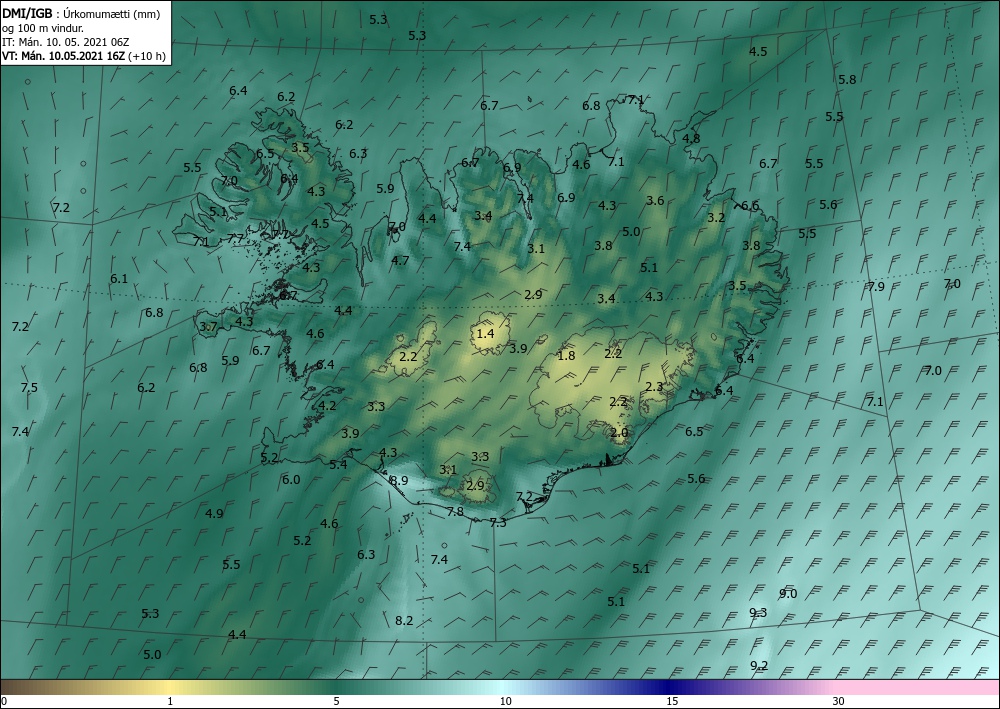1000x709 pixels.
Task: Click the 4.7 value on the map
Action: point(401,260)
